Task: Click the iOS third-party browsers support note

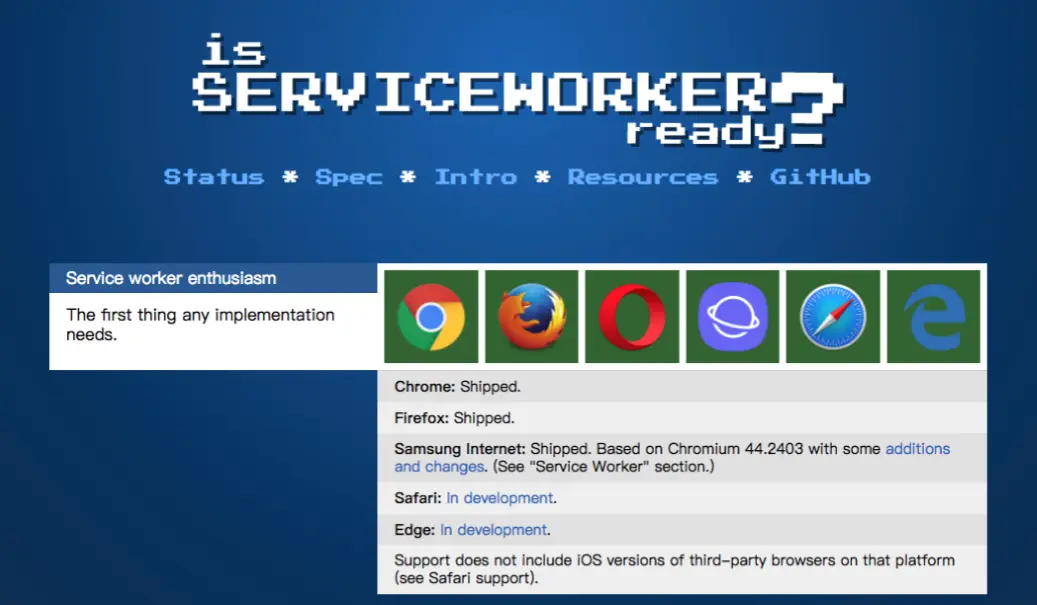Action: [682, 569]
